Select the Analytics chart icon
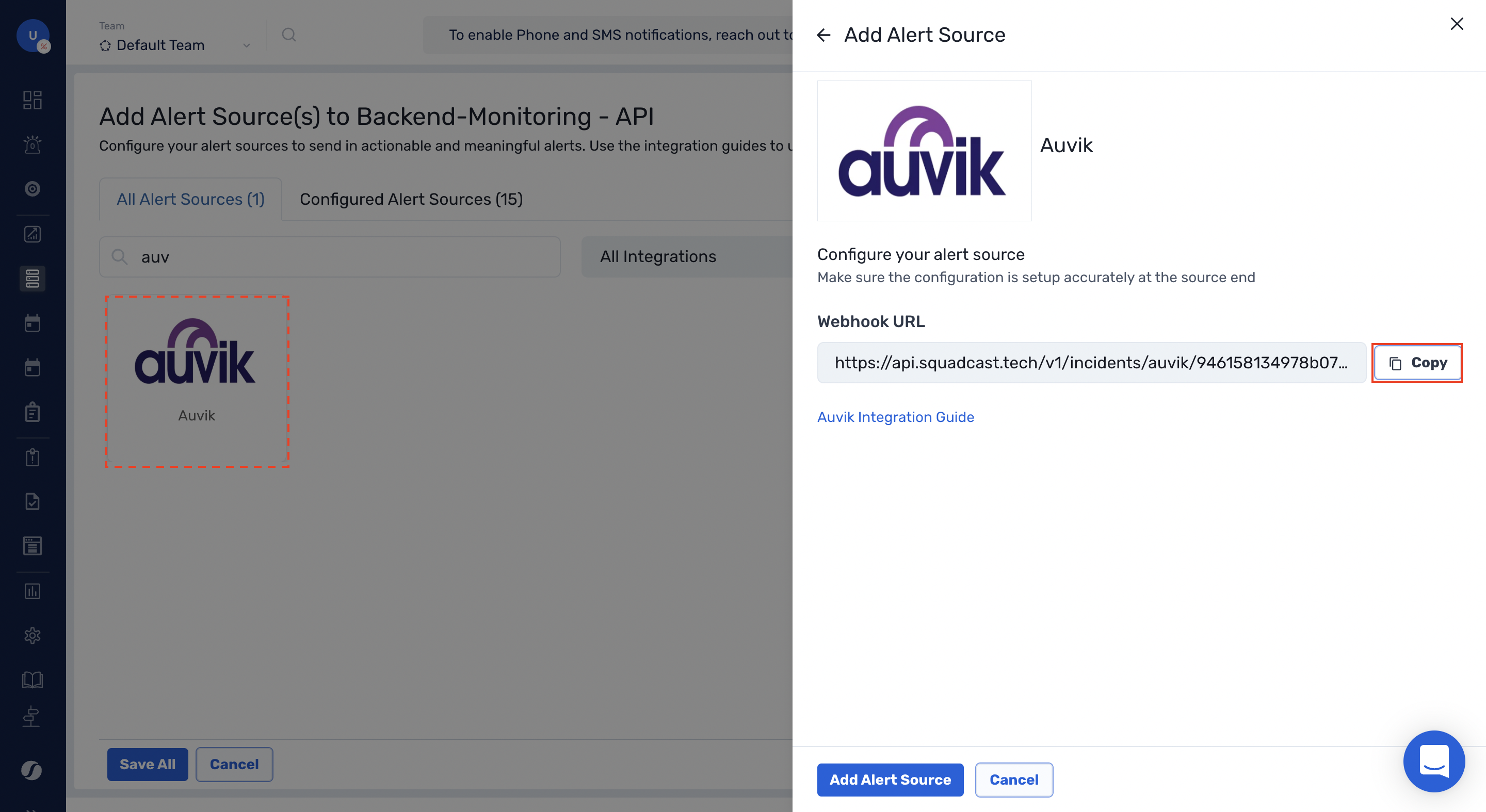This screenshot has height=812, width=1486. point(33,234)
